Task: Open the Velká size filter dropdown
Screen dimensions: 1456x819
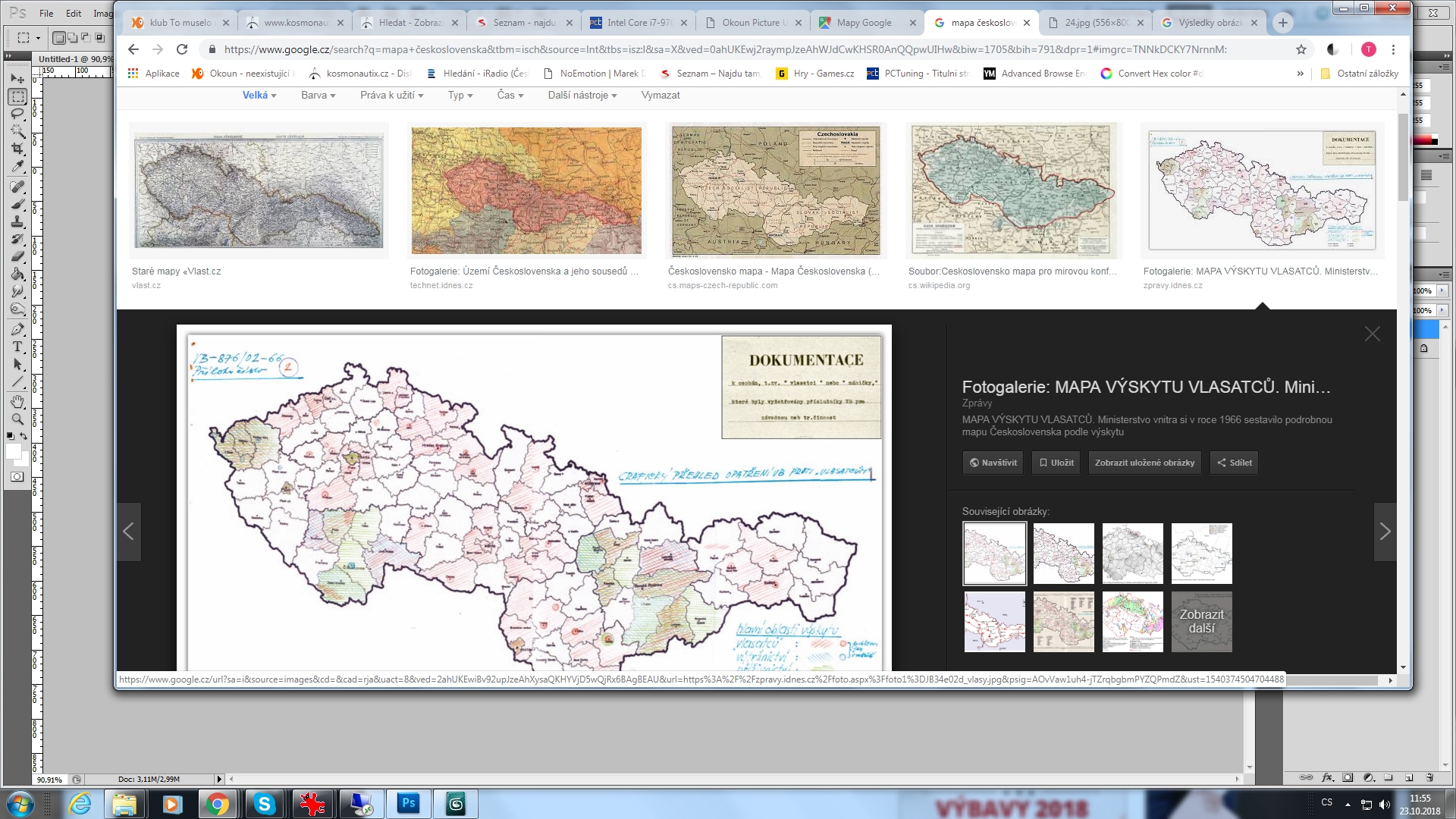Action: (x=259, y=96)
